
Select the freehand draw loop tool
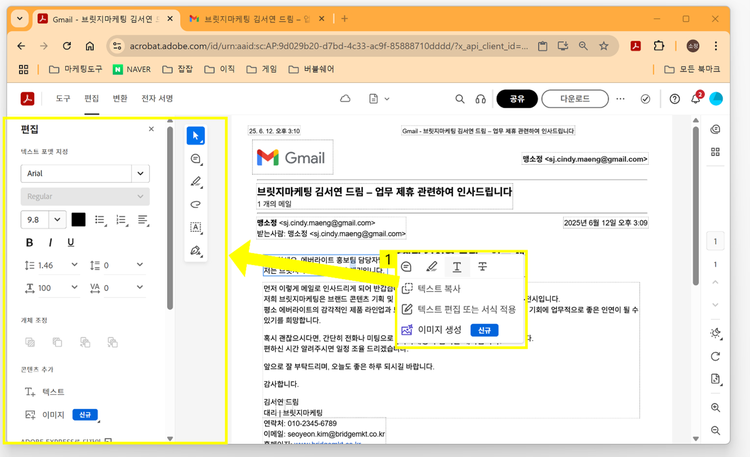pyautogui.click(x=196, y=204)
